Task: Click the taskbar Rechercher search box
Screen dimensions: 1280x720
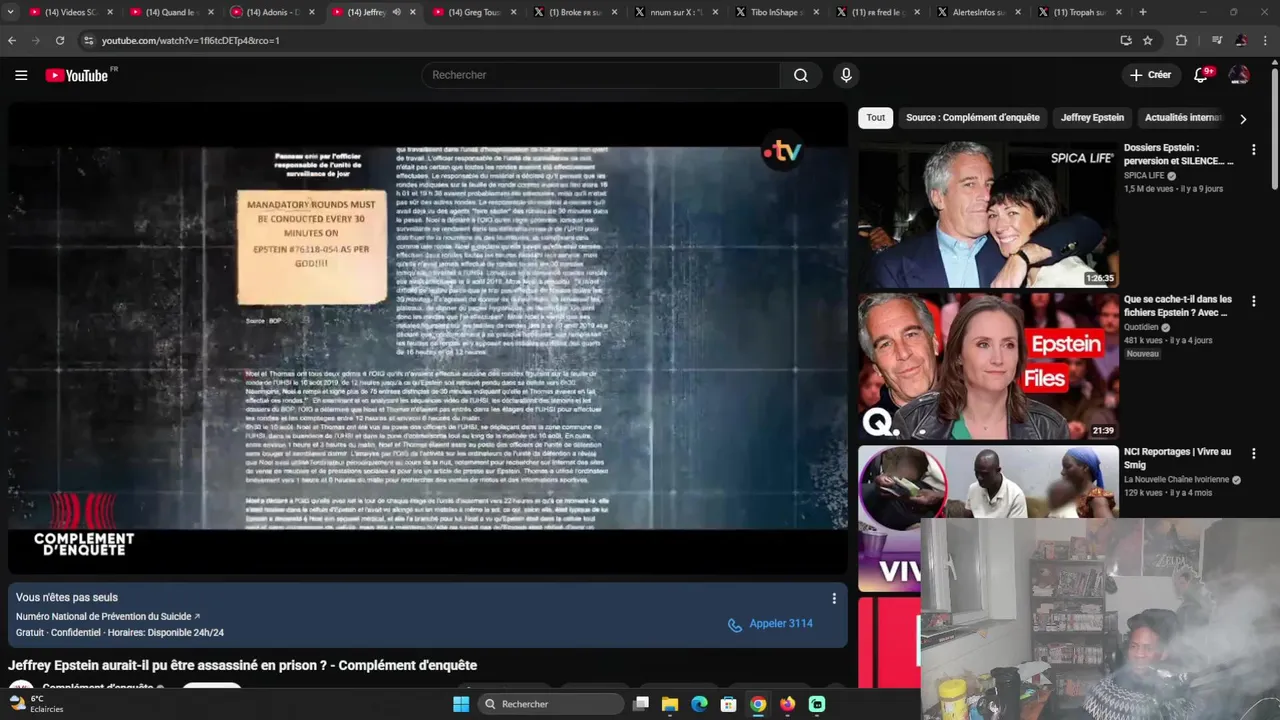Action: (551, 704)
